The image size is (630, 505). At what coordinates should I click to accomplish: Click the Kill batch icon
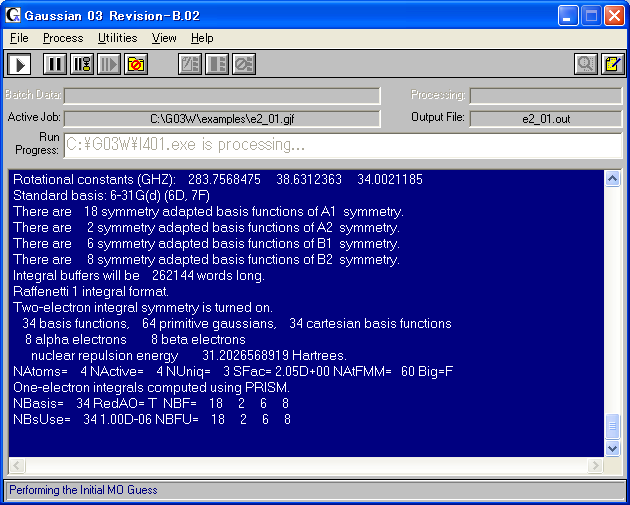pyautogui.click(x=244, y=64)
